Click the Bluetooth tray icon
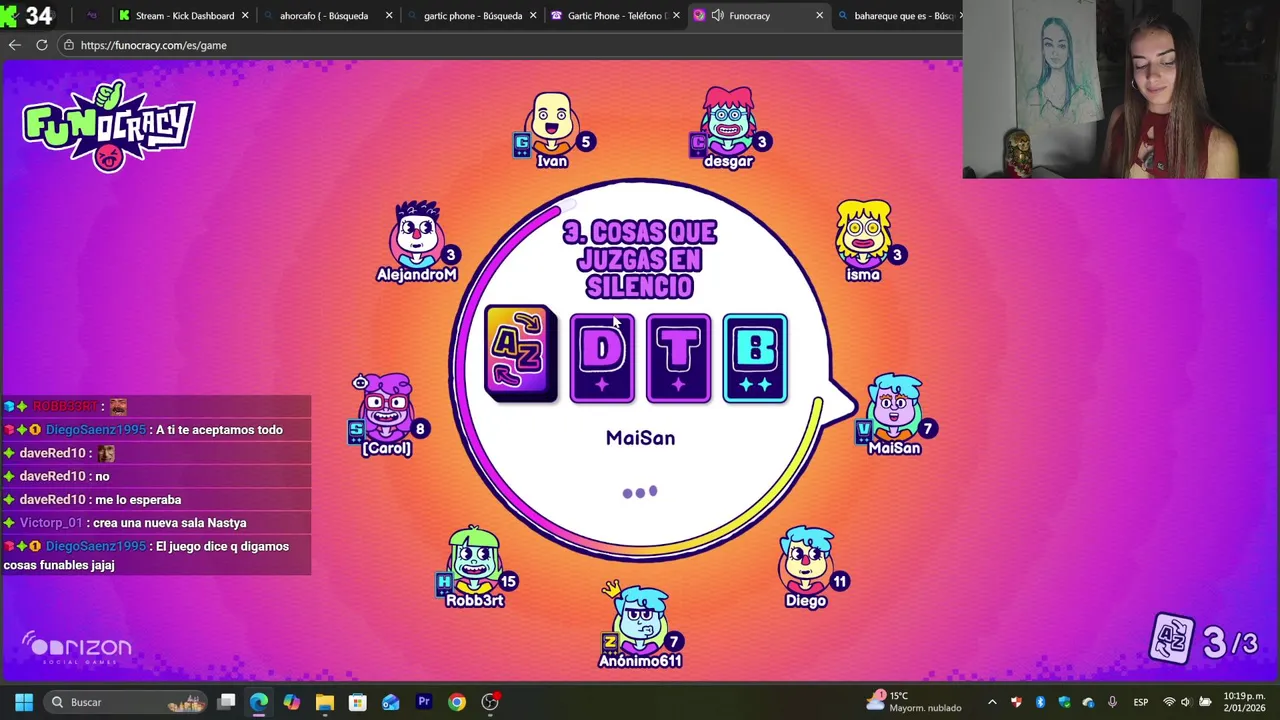This screenshot has height=720, width=1280. [x=1040, y=702]
